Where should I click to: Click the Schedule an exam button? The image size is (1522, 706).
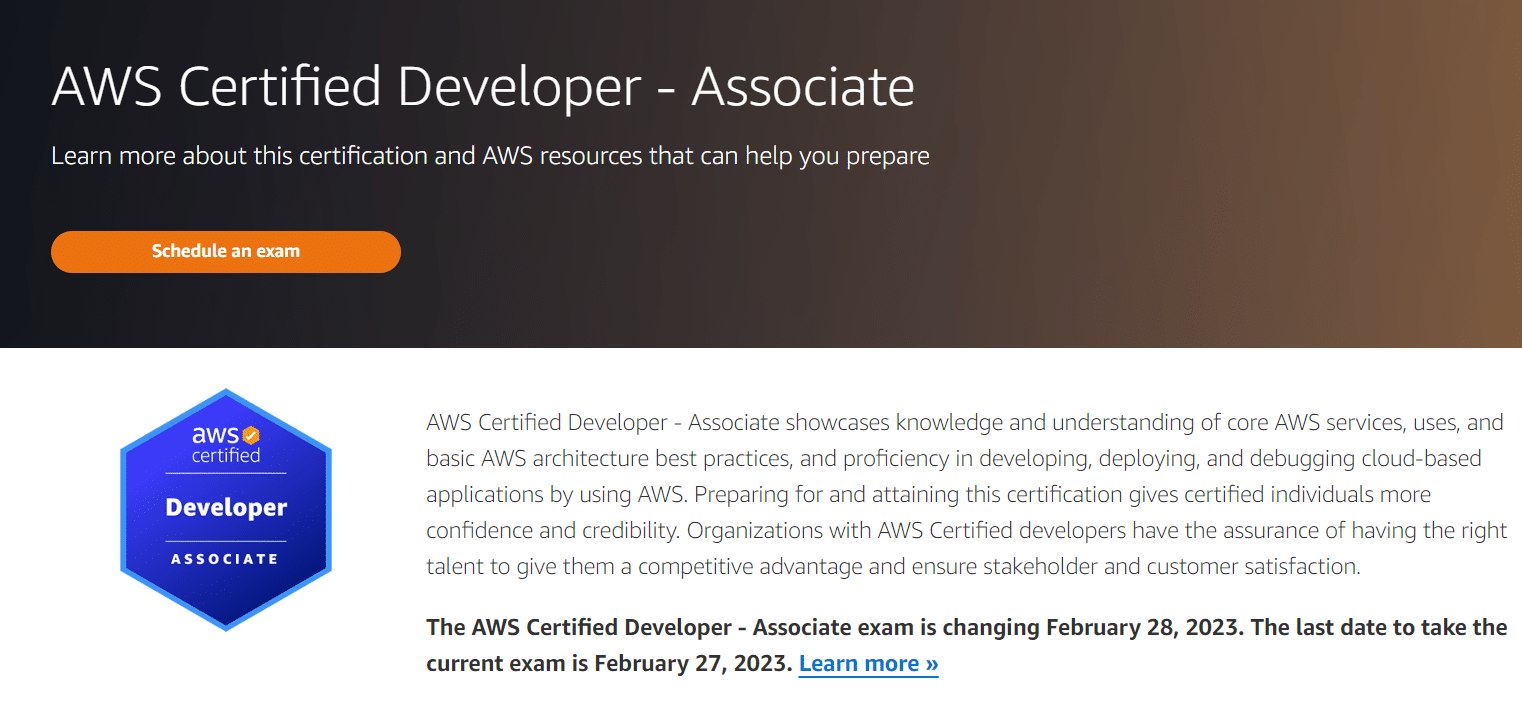[226, 251]
